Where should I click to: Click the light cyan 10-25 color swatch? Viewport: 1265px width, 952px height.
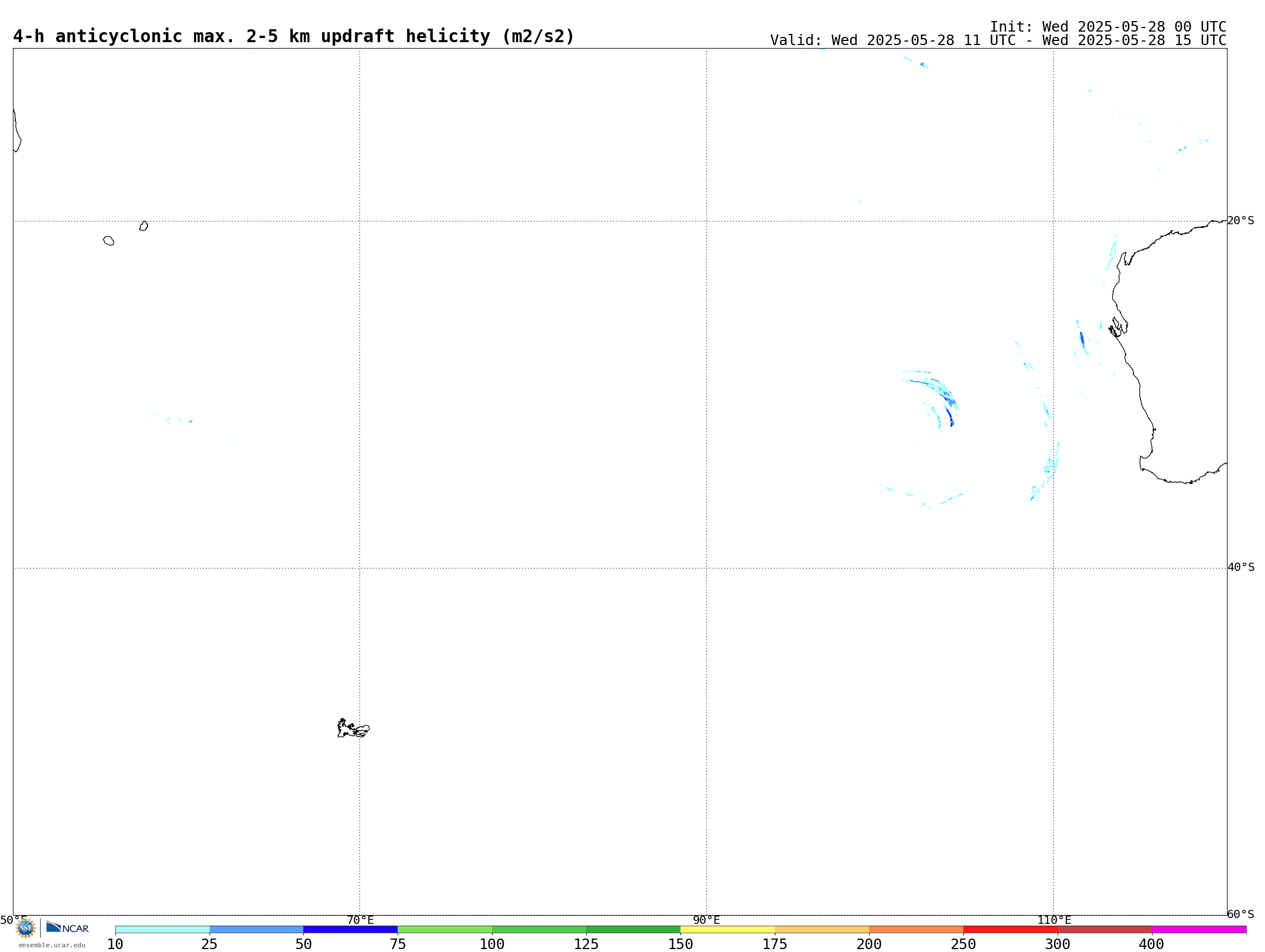click(162, 930)
